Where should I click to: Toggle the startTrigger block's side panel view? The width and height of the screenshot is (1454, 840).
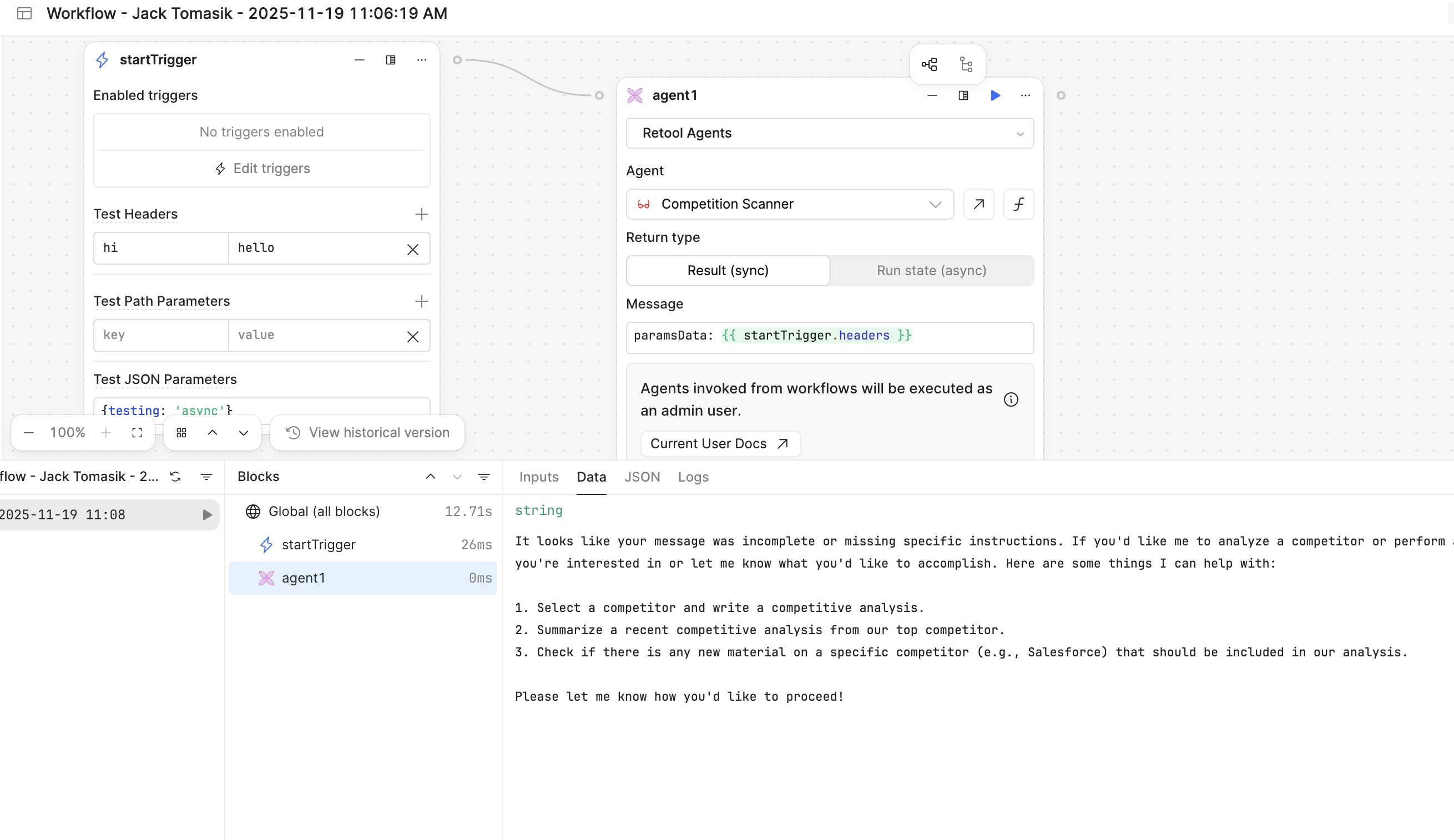(391, 60)
